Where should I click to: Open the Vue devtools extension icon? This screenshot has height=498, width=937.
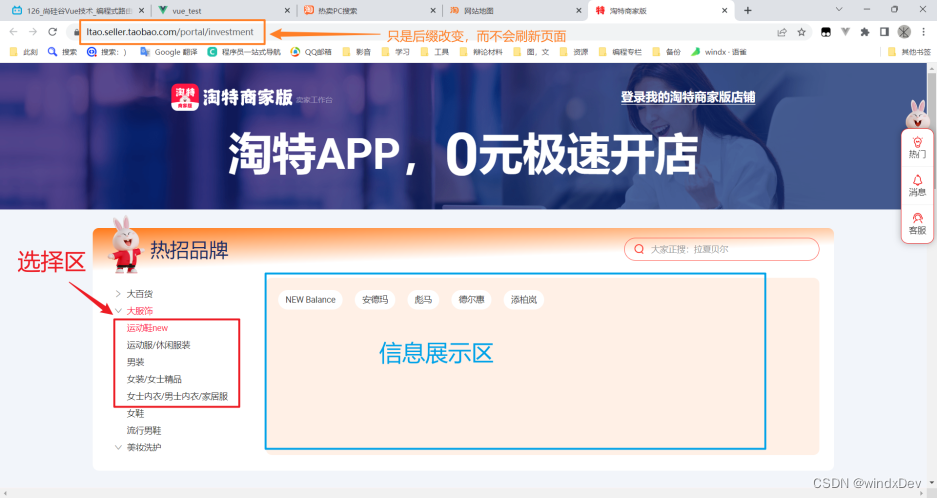point(845,32)
